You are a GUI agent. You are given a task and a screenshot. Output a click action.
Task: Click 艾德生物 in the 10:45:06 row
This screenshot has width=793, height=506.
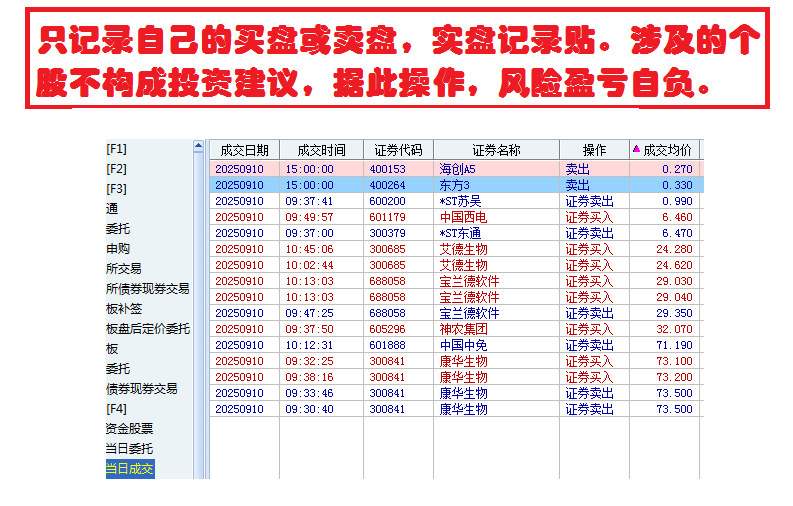coord(463,249)
